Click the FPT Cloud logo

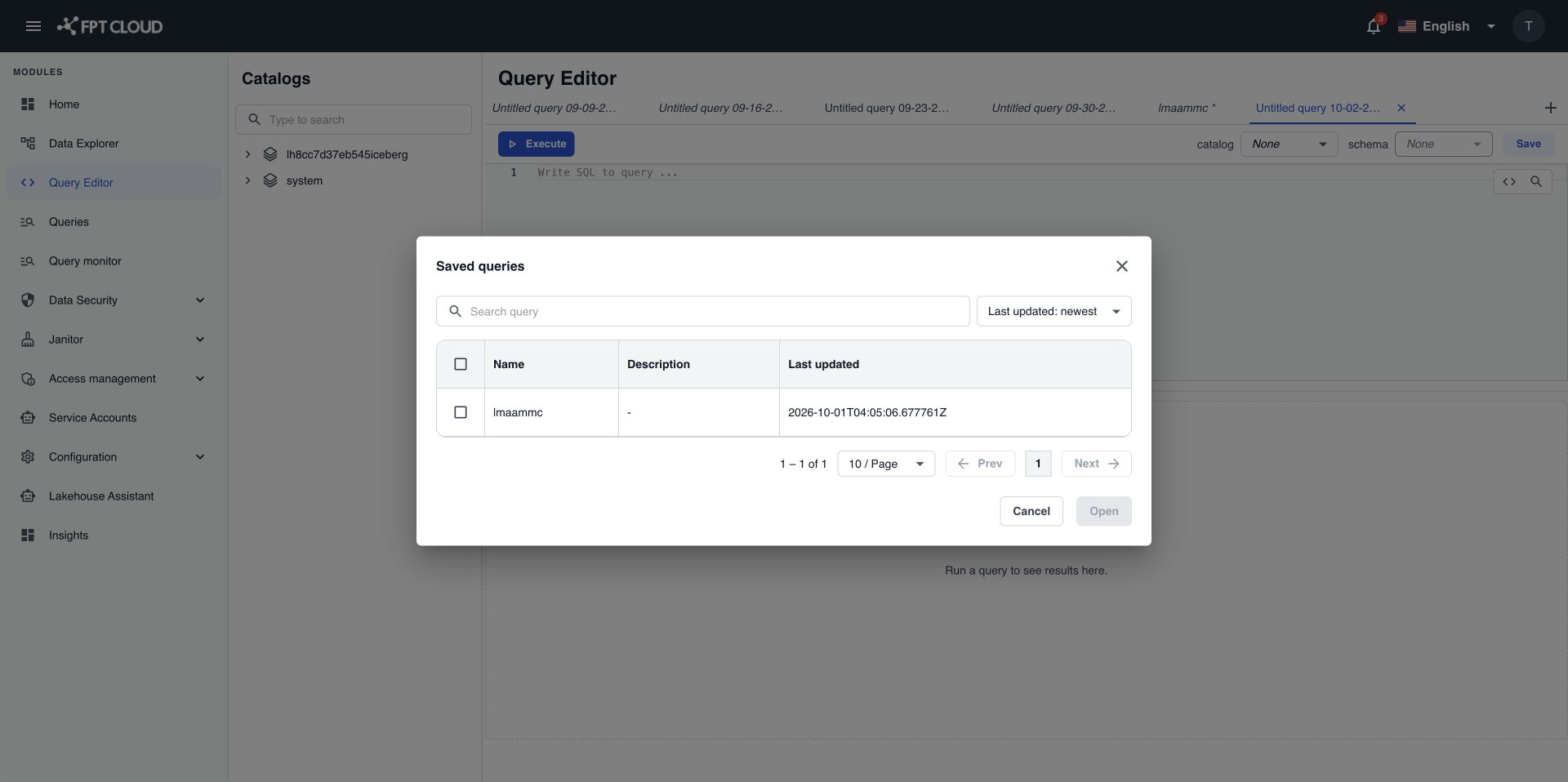109,26
